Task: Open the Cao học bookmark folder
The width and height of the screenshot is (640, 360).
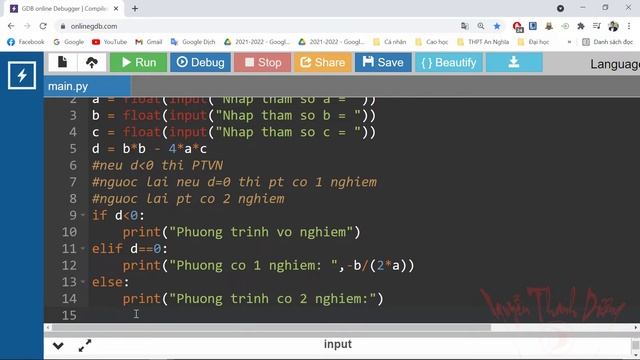Action: [x=432, y=42]
